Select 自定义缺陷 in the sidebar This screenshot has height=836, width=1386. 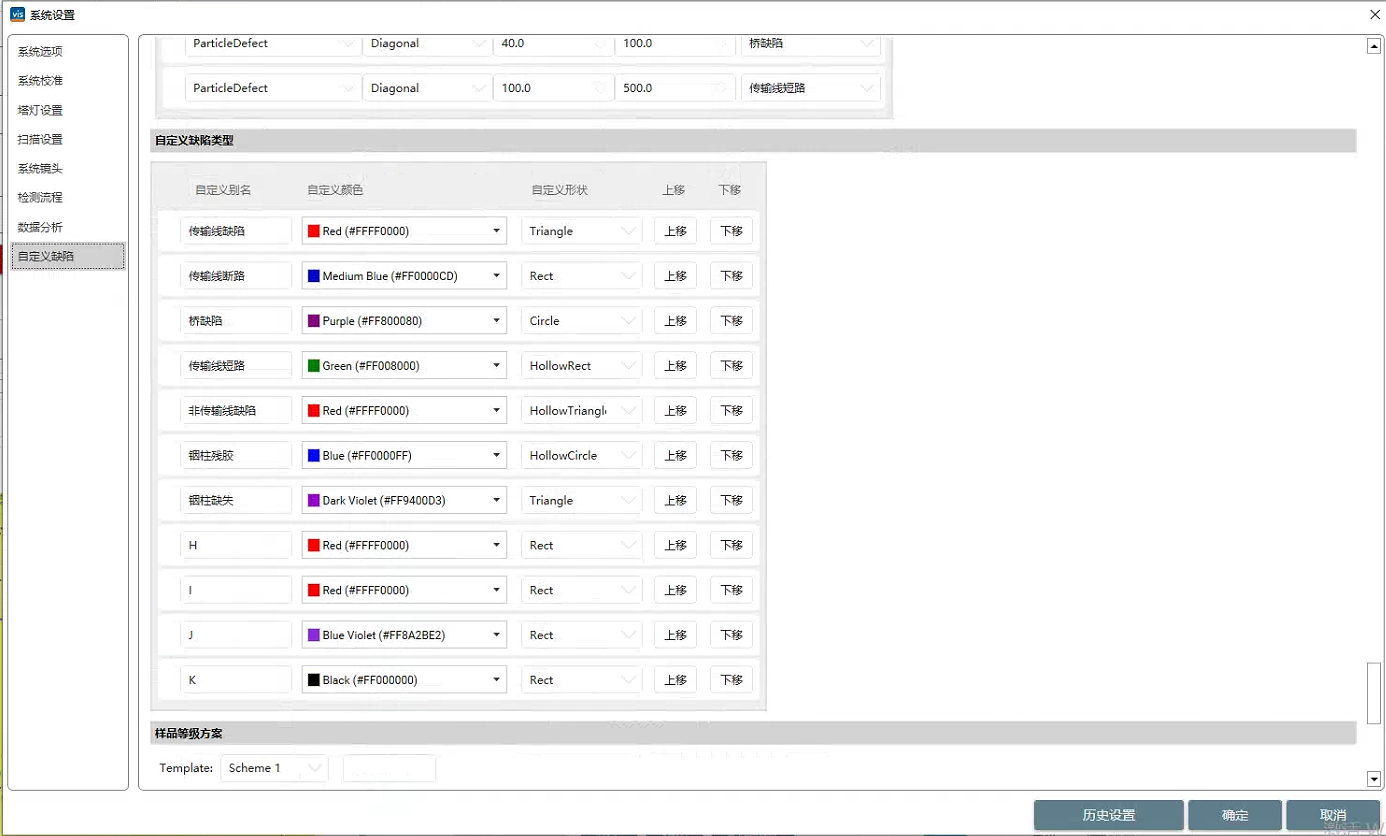(x=68, y=256)
